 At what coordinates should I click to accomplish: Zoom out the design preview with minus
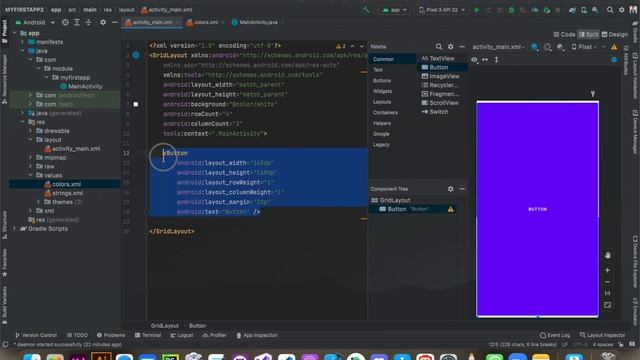point(607,282)
